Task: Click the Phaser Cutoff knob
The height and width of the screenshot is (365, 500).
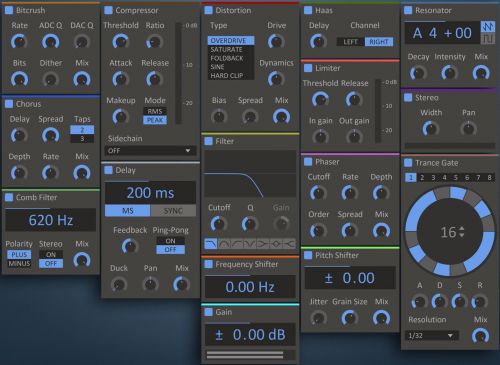Action: pos(318,193)
